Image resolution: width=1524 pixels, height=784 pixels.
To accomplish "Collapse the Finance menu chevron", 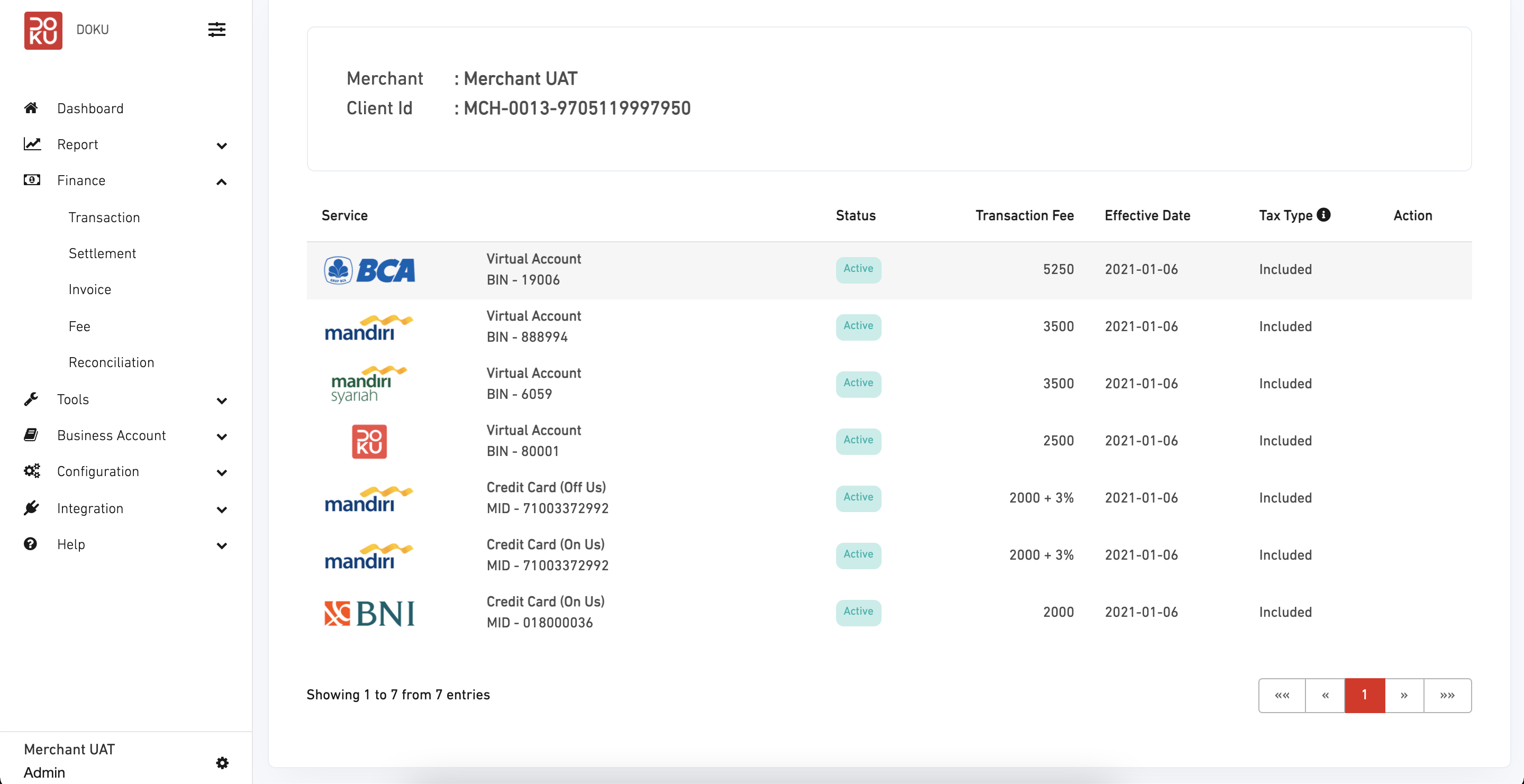I will [222, 181].
